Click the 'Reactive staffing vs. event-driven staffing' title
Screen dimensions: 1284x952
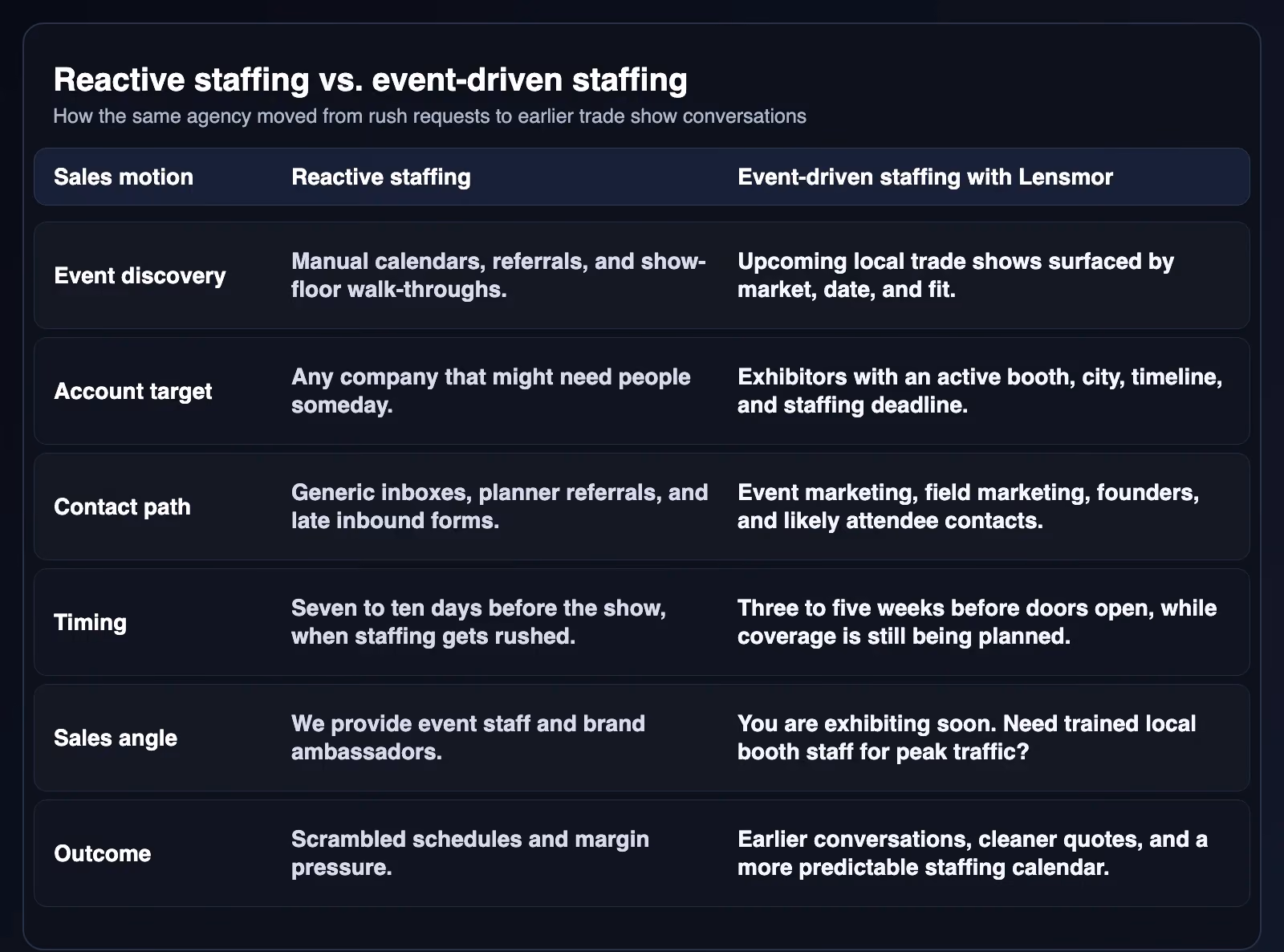(x=370, y=80)
